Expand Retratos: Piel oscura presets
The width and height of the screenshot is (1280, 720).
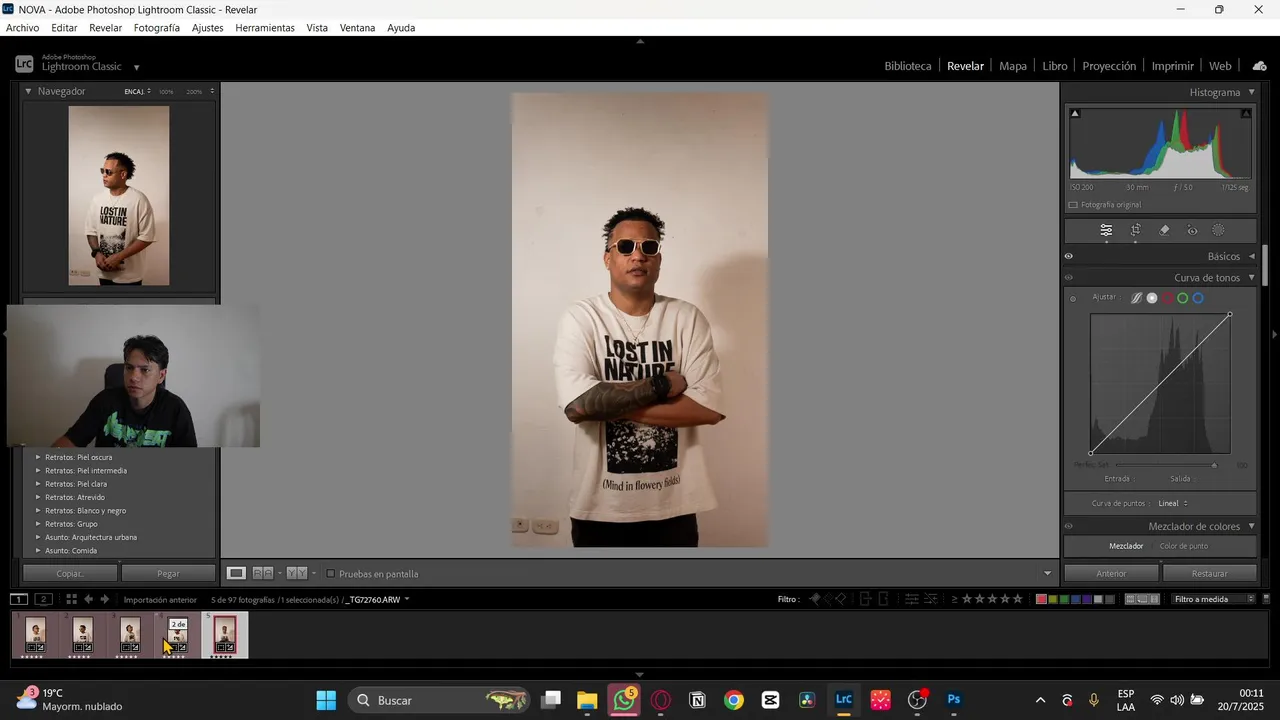point(38,457)
